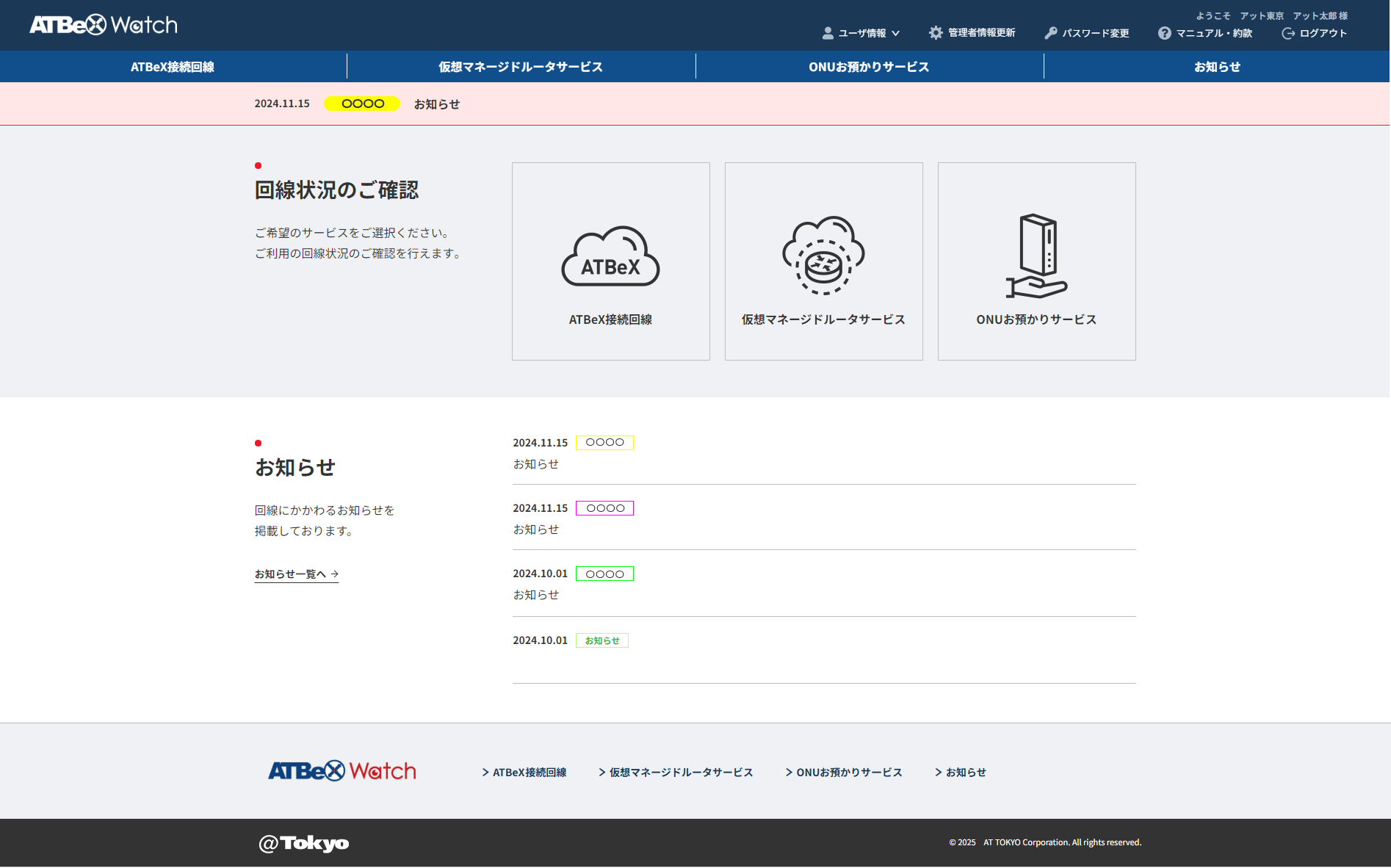The image size is (1391, 868).
Task: Click the user profile icon in header
Action: pos(828,33)
